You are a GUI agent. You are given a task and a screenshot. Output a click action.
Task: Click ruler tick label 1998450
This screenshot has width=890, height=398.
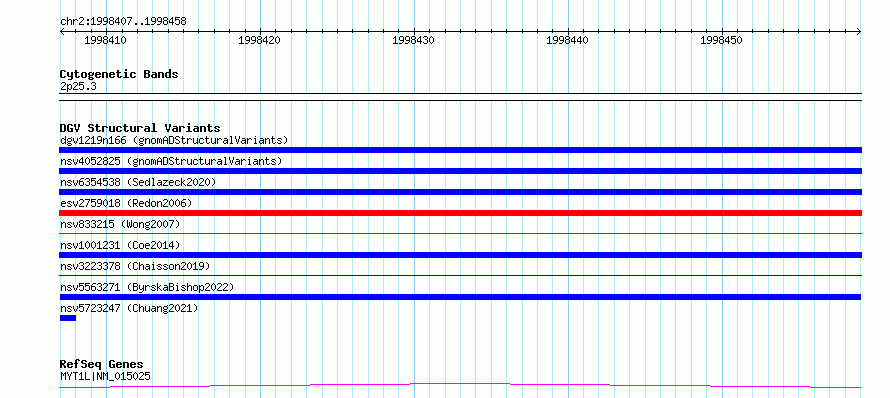point(721,40)
